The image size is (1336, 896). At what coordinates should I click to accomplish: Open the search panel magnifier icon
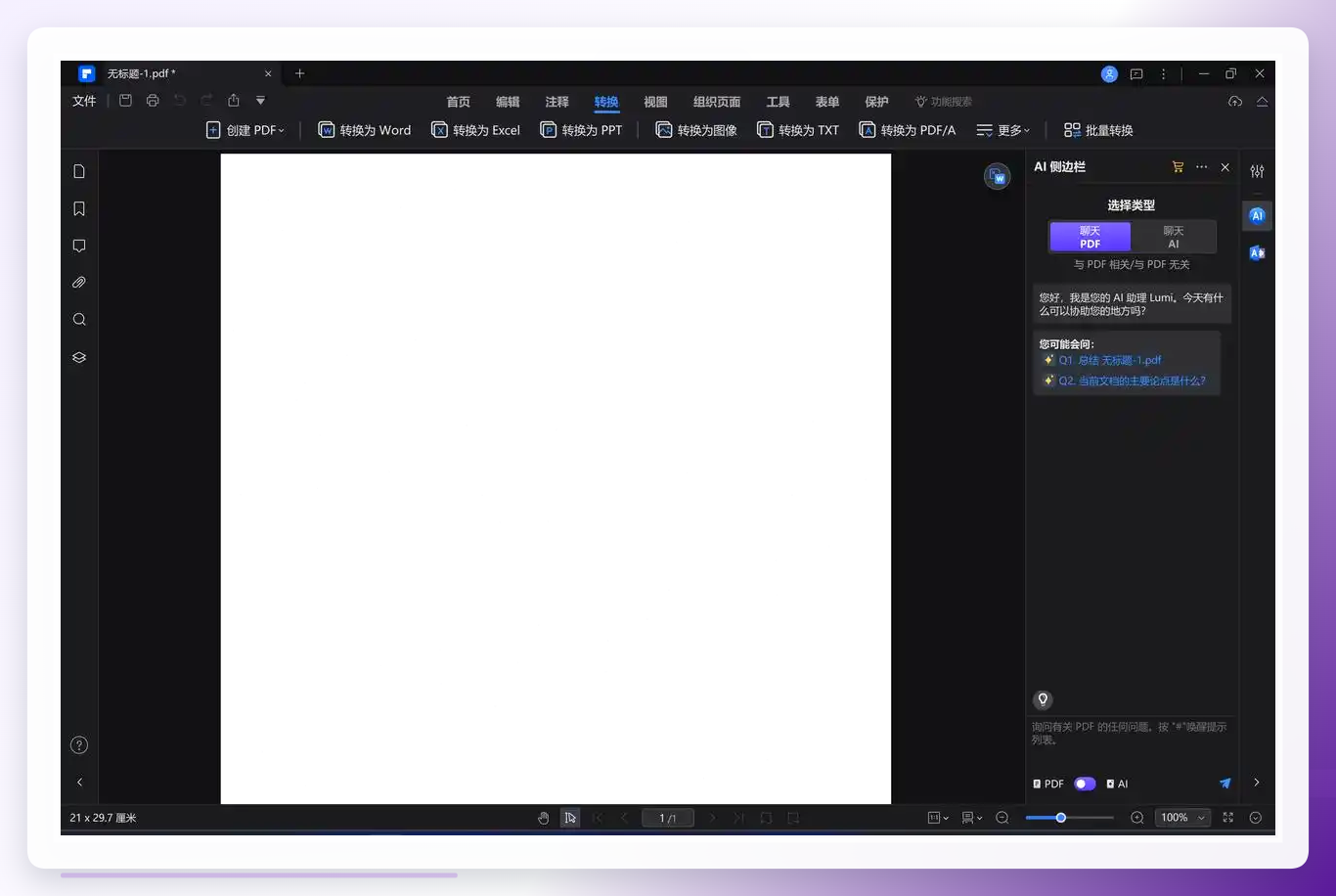point(79,320)
